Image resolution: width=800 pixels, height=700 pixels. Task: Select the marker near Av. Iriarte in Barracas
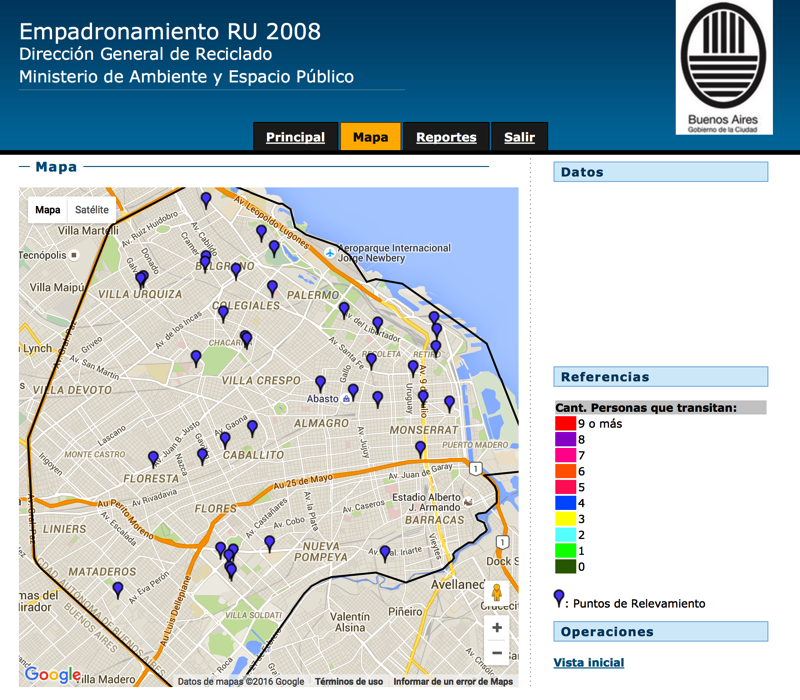(x=385, y=552)
